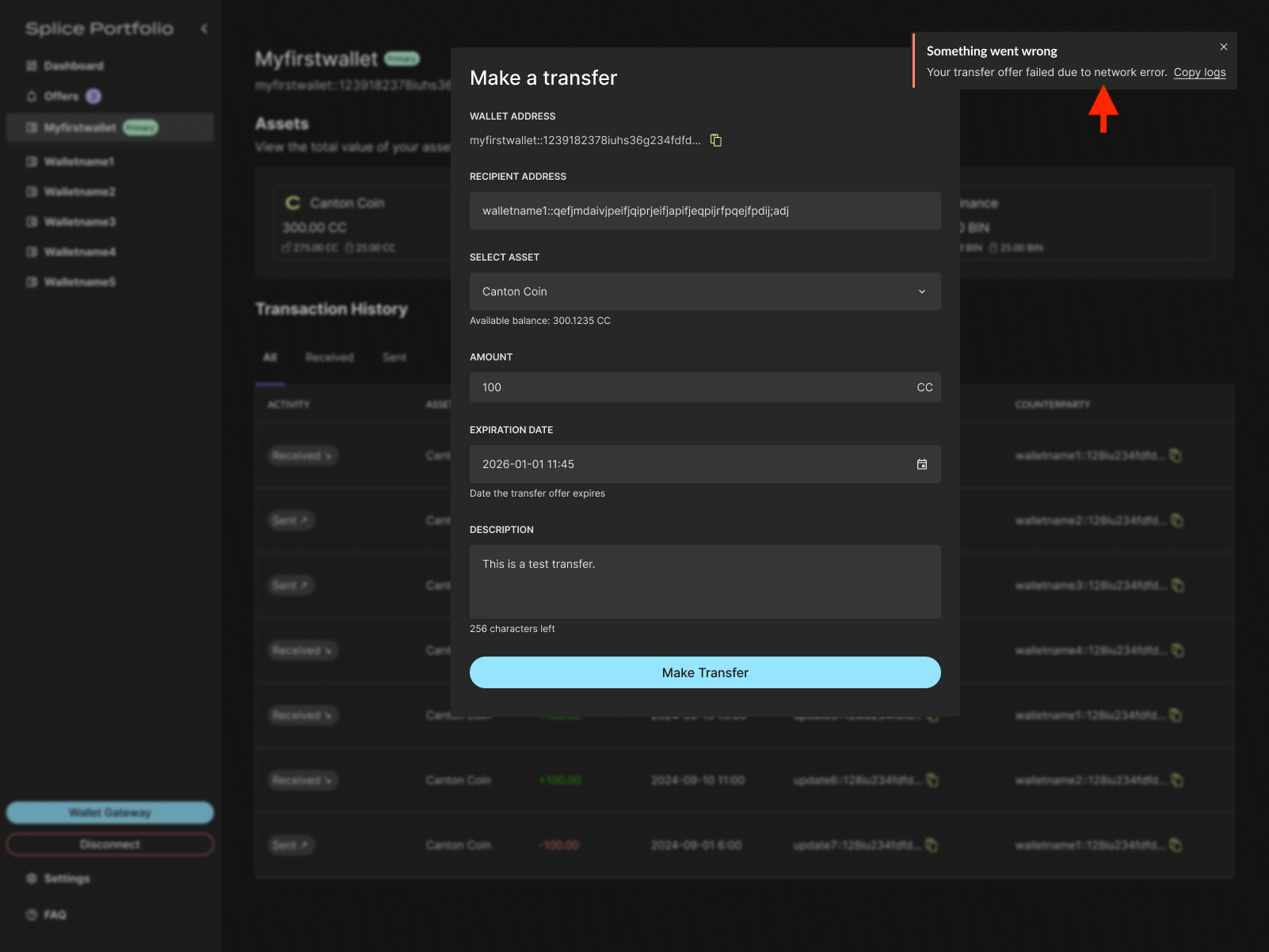Click the Offers notification count badge
1269x952 pixels.
(x=93, y=96)
